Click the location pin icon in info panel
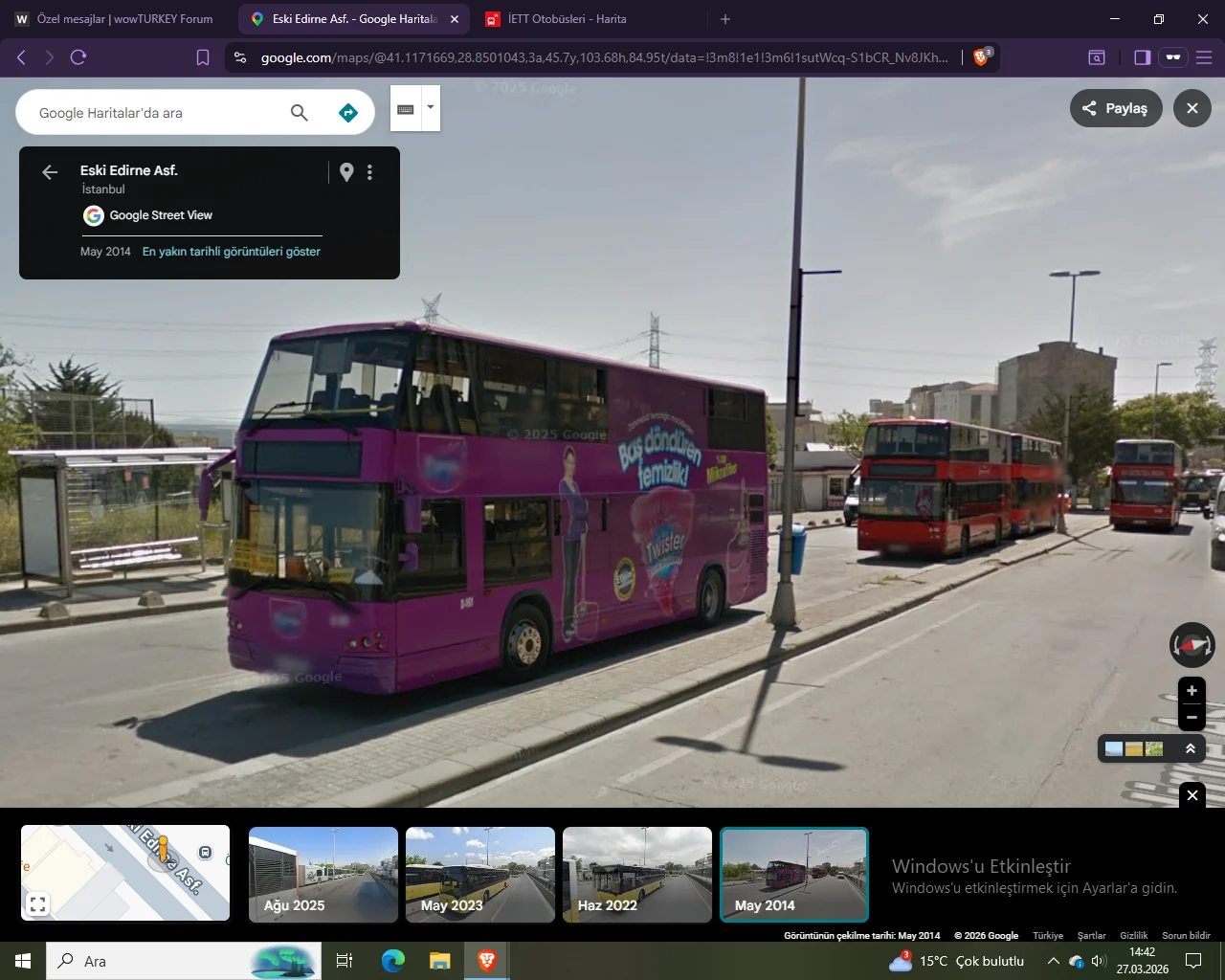Screen dimensions: 1225x980 pos(346,172)
